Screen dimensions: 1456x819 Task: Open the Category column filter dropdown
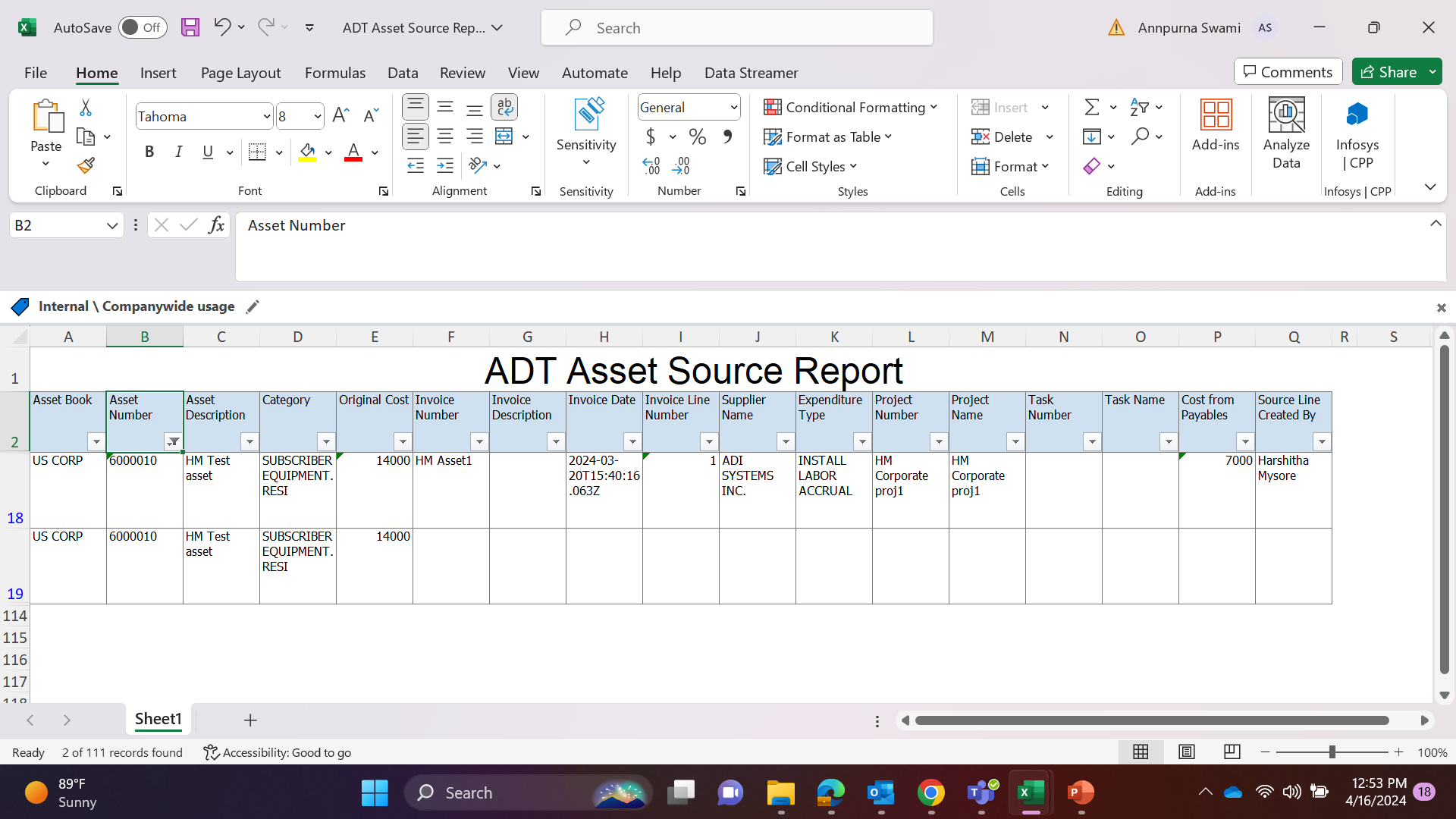coord(326,441)
